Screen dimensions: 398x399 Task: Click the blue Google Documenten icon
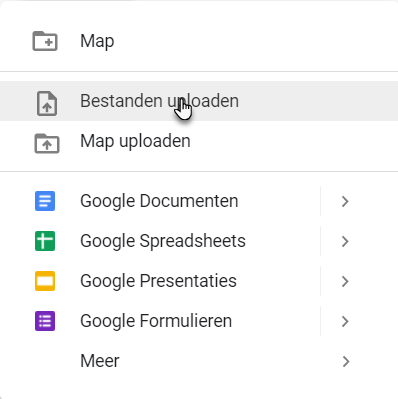[x=45, y=201]
